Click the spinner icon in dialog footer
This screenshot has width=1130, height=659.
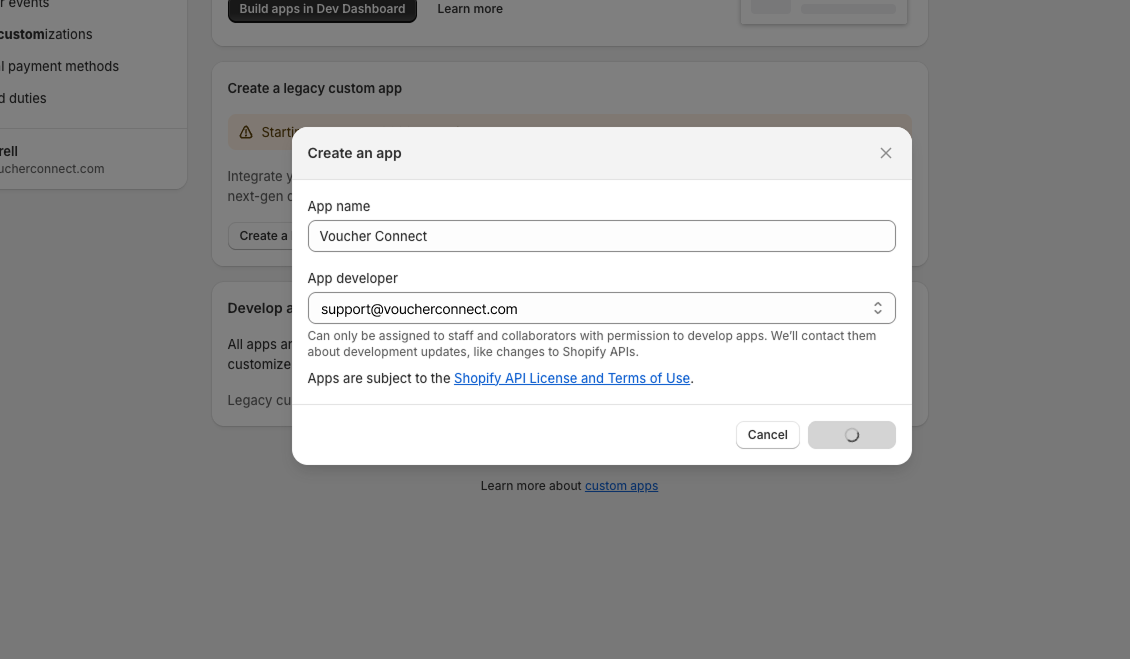click(852, 435)
